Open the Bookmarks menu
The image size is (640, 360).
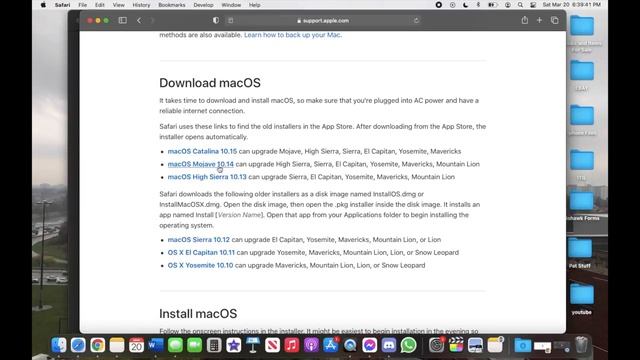point(171,5)
